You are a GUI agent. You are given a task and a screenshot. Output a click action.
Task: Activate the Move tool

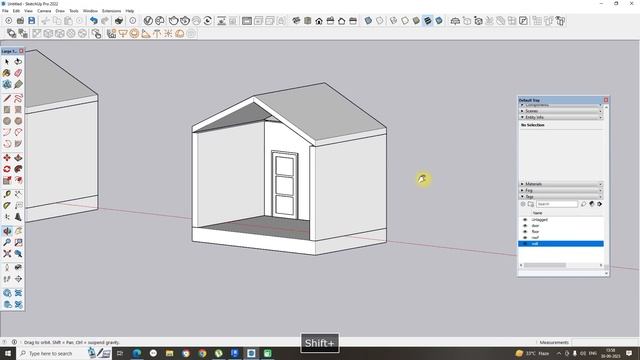coord(7,158)
